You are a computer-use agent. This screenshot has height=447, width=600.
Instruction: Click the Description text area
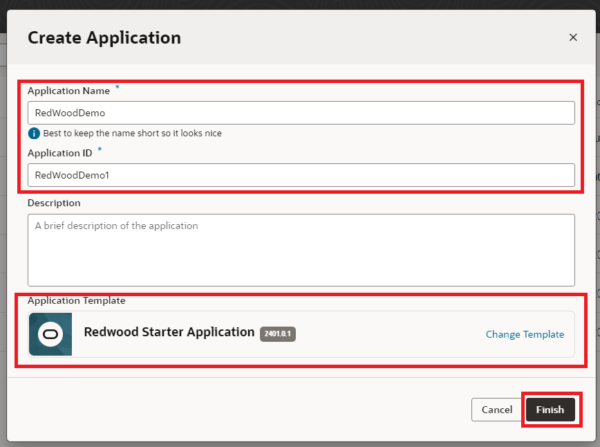(301, 250)
